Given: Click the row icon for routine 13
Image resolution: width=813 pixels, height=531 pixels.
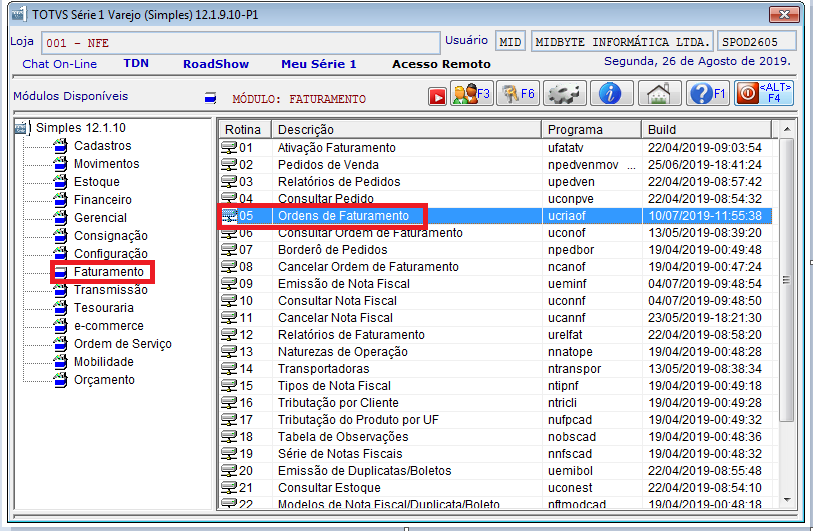Looking at the screenshot, I should (229, 352).
